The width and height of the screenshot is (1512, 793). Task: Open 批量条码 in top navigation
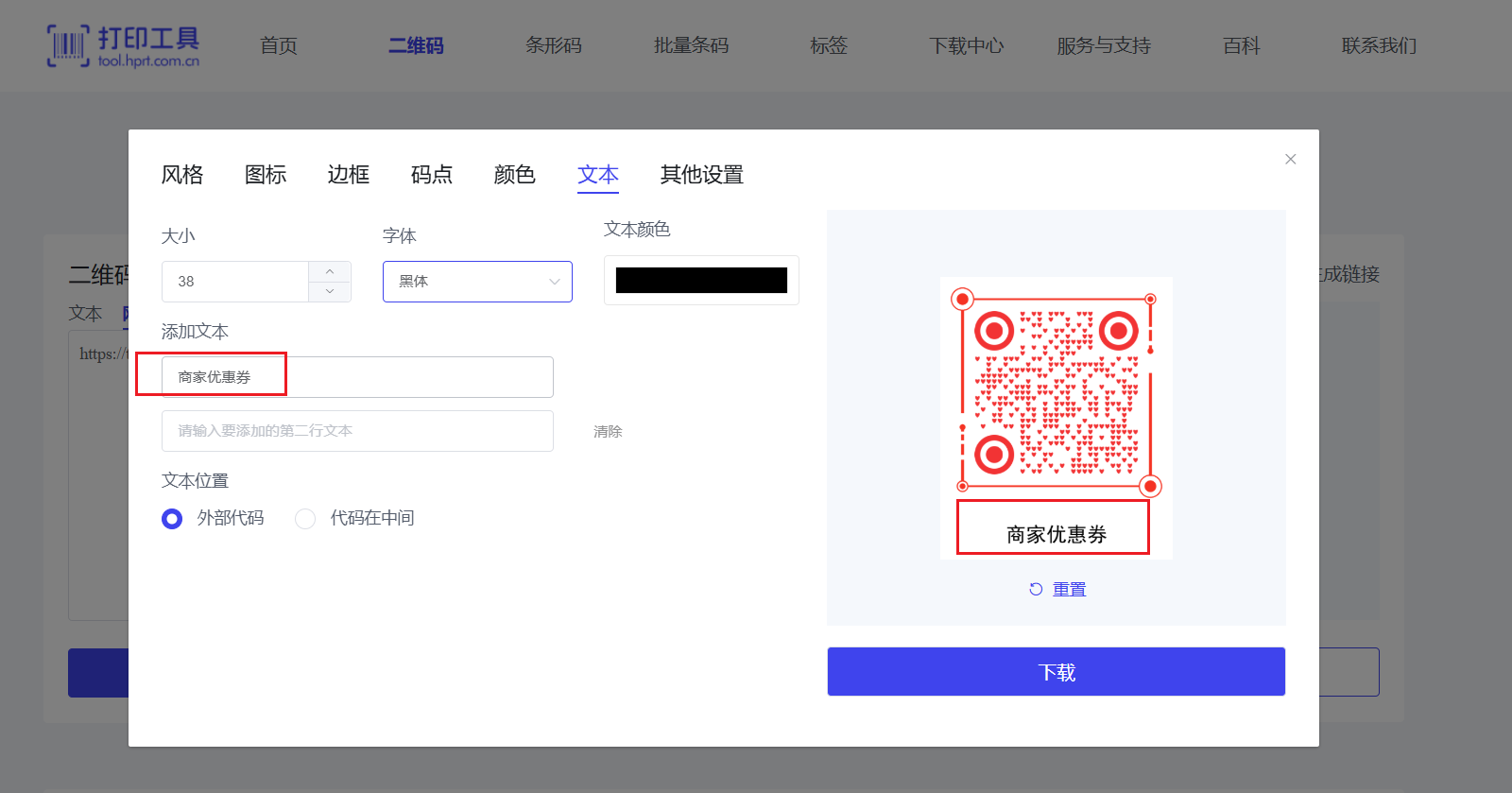691,45
